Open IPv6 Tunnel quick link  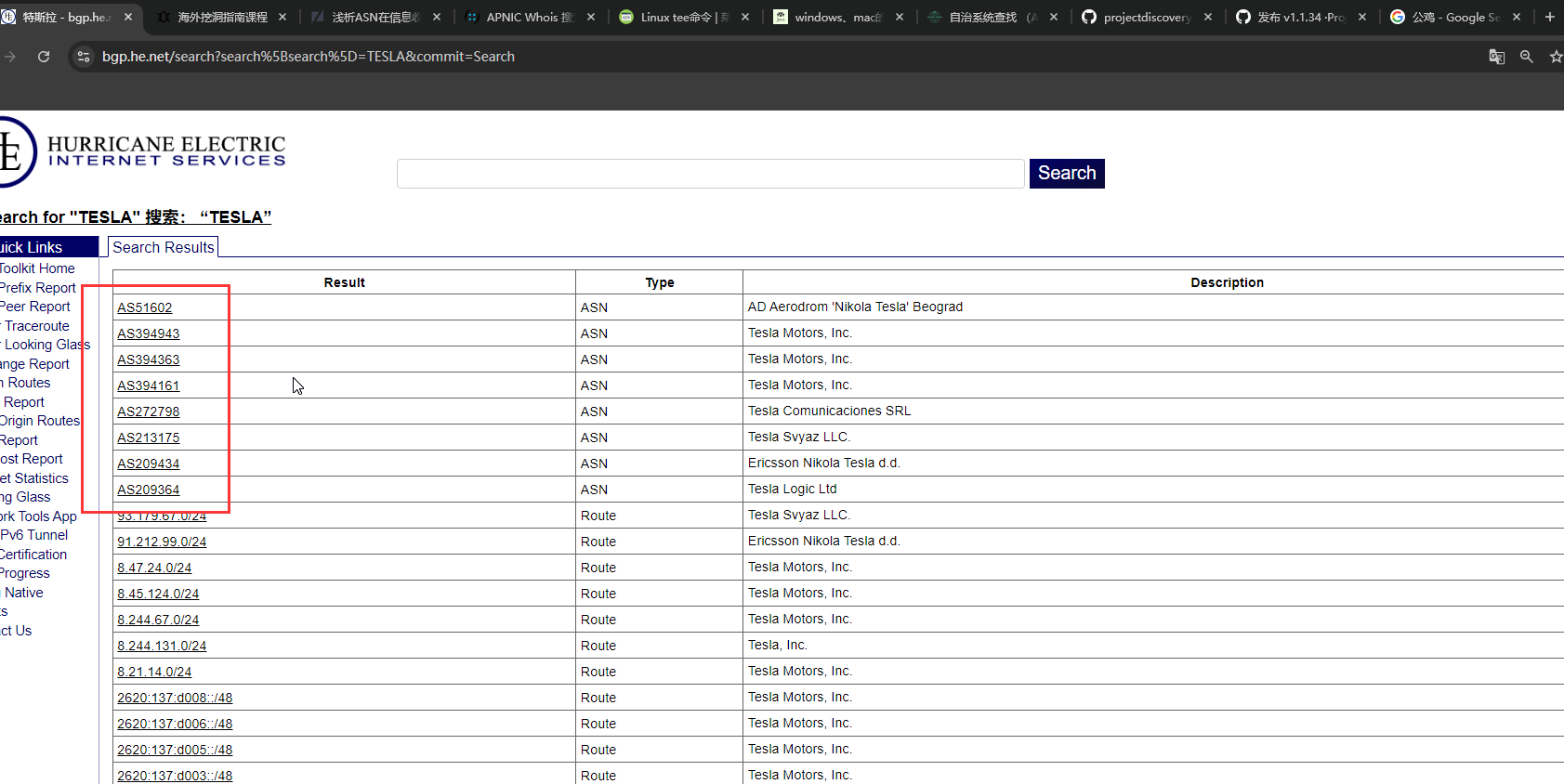click(x=34, y=535)
